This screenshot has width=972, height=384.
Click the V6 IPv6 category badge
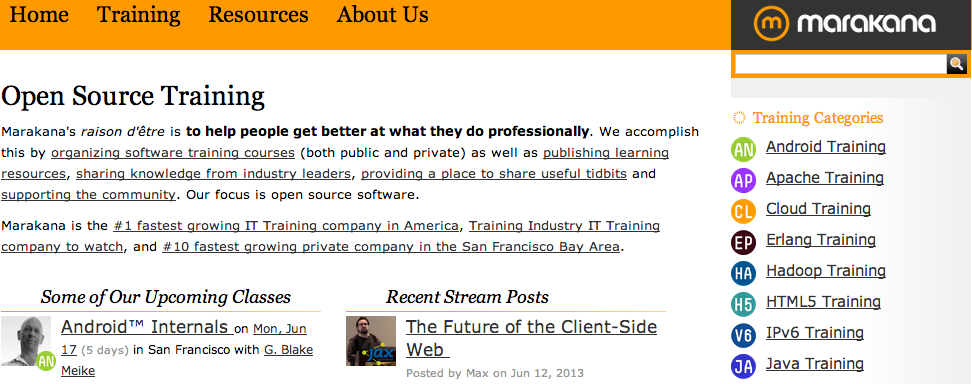coord(743,335)
